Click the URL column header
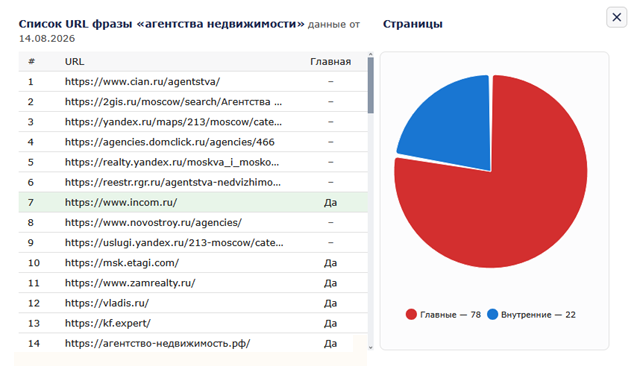634x366 pixels. 74,62
